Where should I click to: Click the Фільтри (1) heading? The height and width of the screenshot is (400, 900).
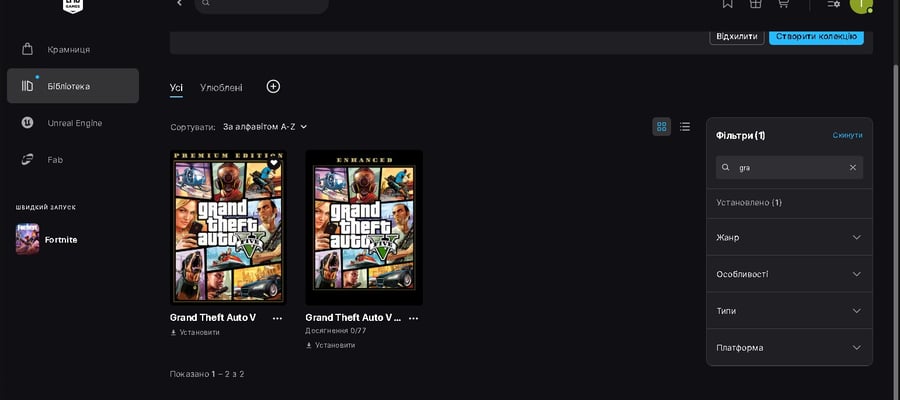click(741, 135)
